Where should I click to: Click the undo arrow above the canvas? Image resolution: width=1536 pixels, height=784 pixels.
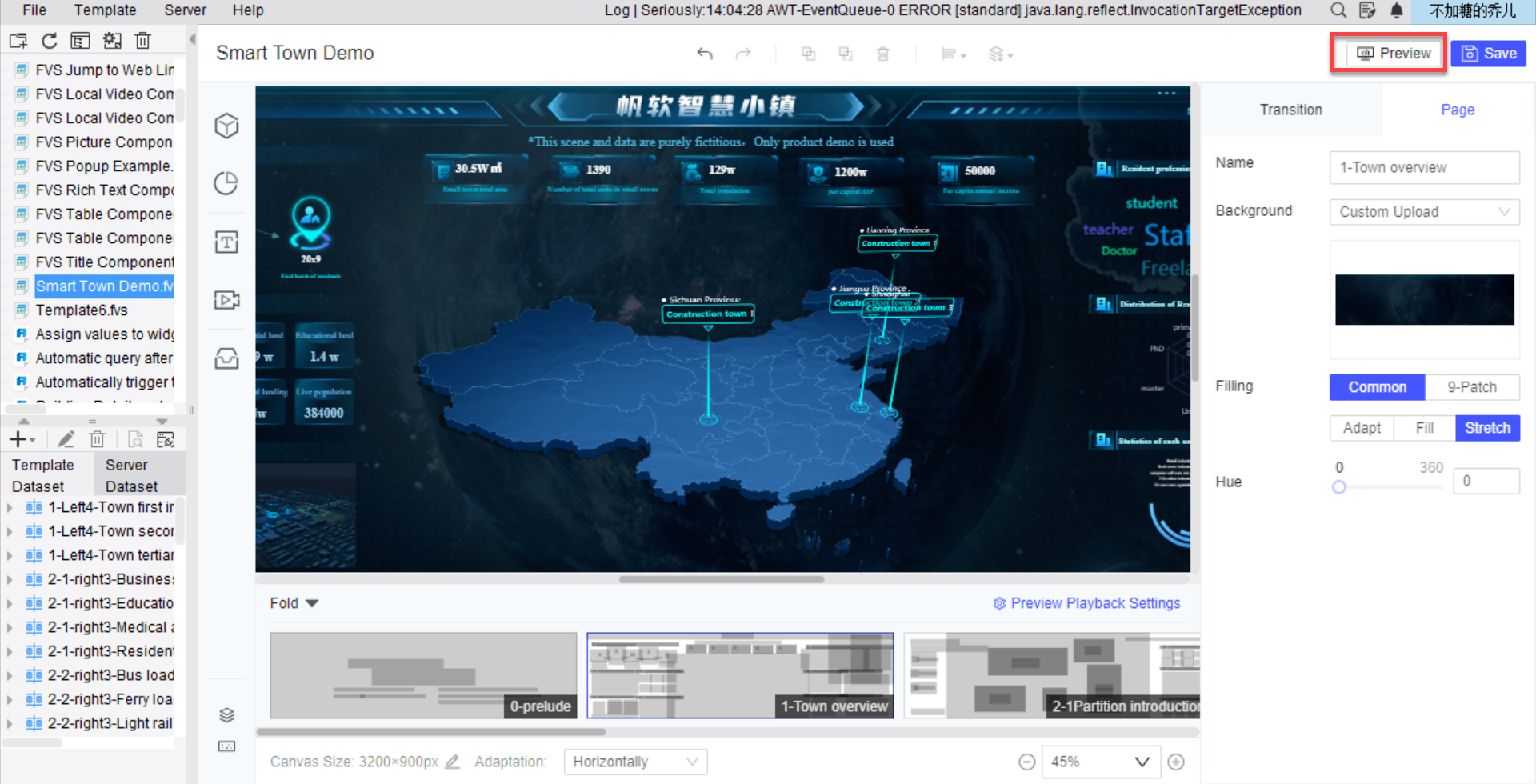tap(705, 53)
